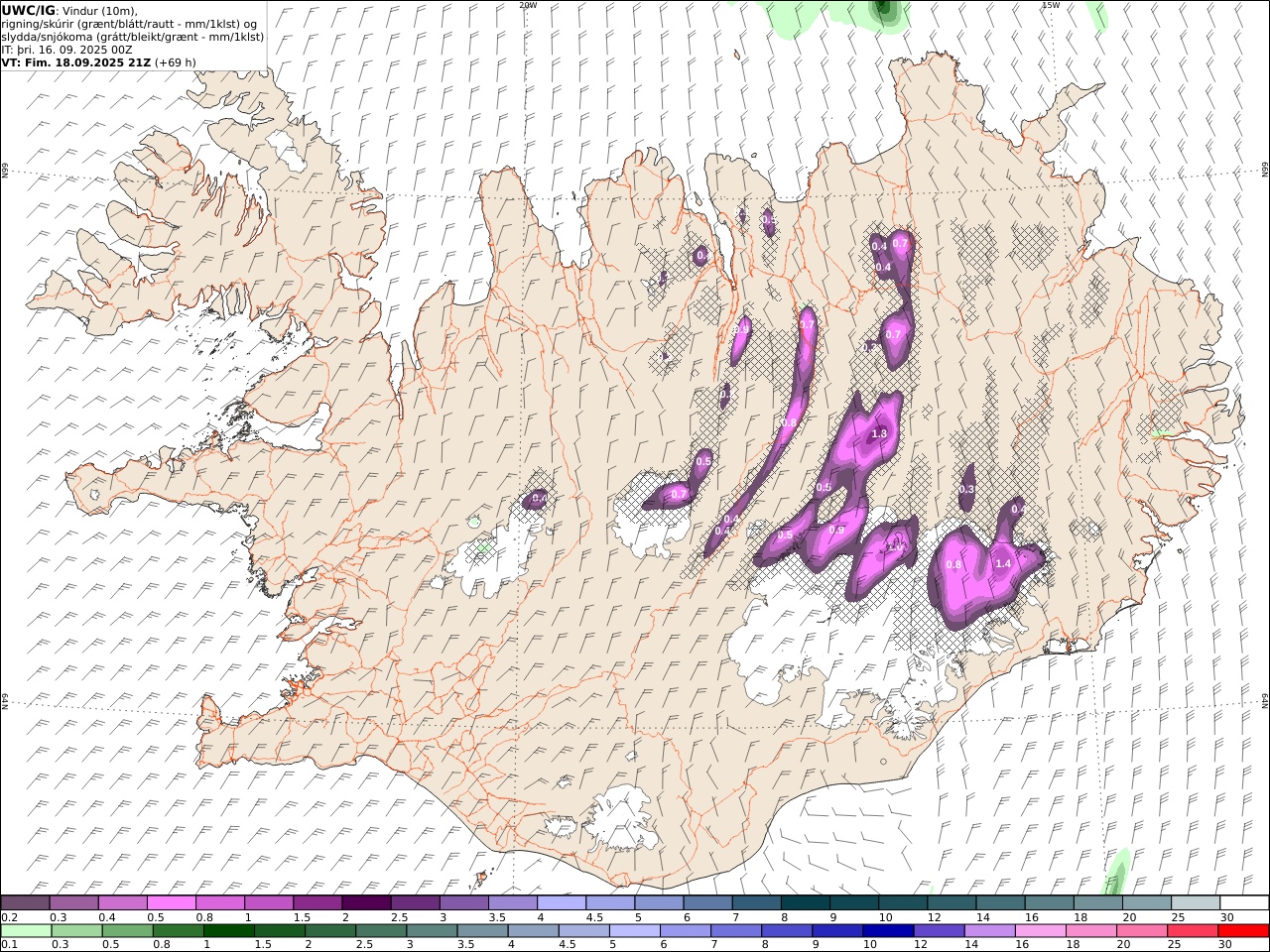The height and width of the screenshot is (952, 1270).
Task: Click the bottom-legend pink swatch starting at 20
Action: coord(1140,931)
